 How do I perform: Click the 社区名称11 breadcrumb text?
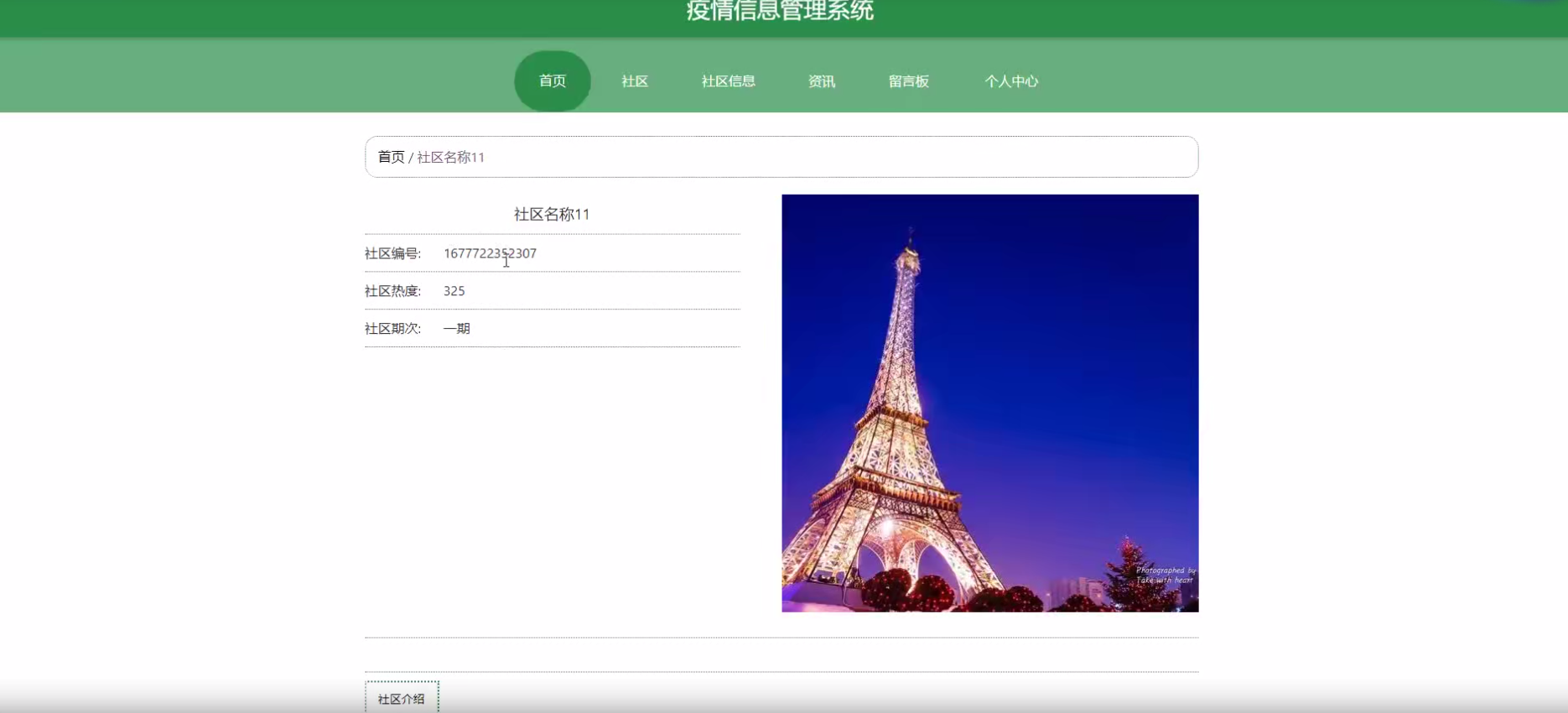451,157
